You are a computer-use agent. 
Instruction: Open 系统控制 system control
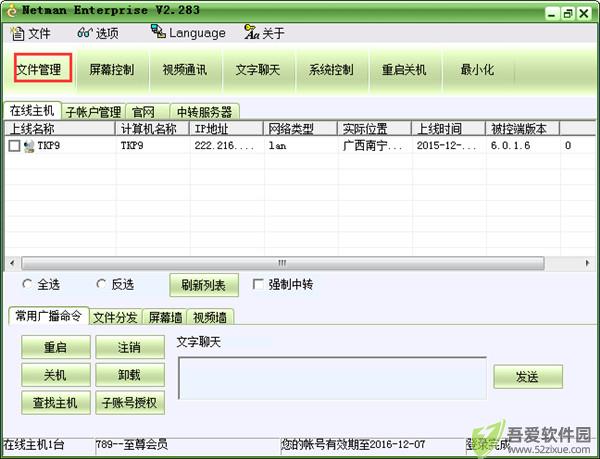[331, 70]
